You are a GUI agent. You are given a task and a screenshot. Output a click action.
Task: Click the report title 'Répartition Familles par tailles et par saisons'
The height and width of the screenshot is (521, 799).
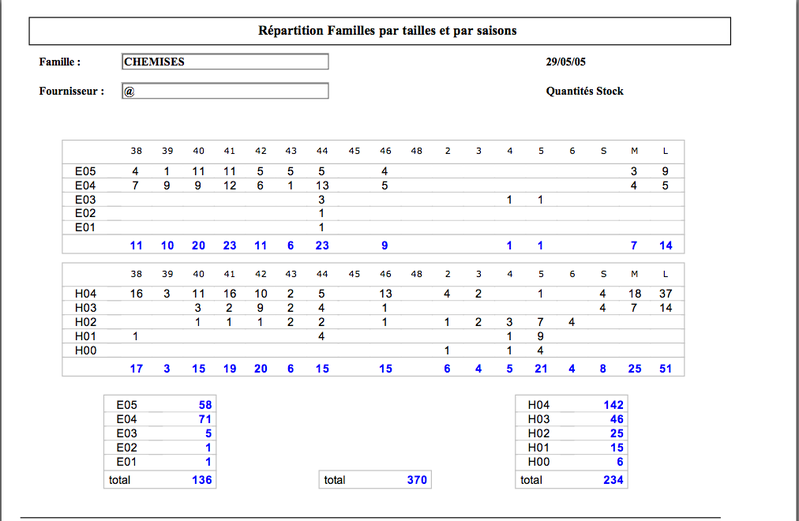387,31
